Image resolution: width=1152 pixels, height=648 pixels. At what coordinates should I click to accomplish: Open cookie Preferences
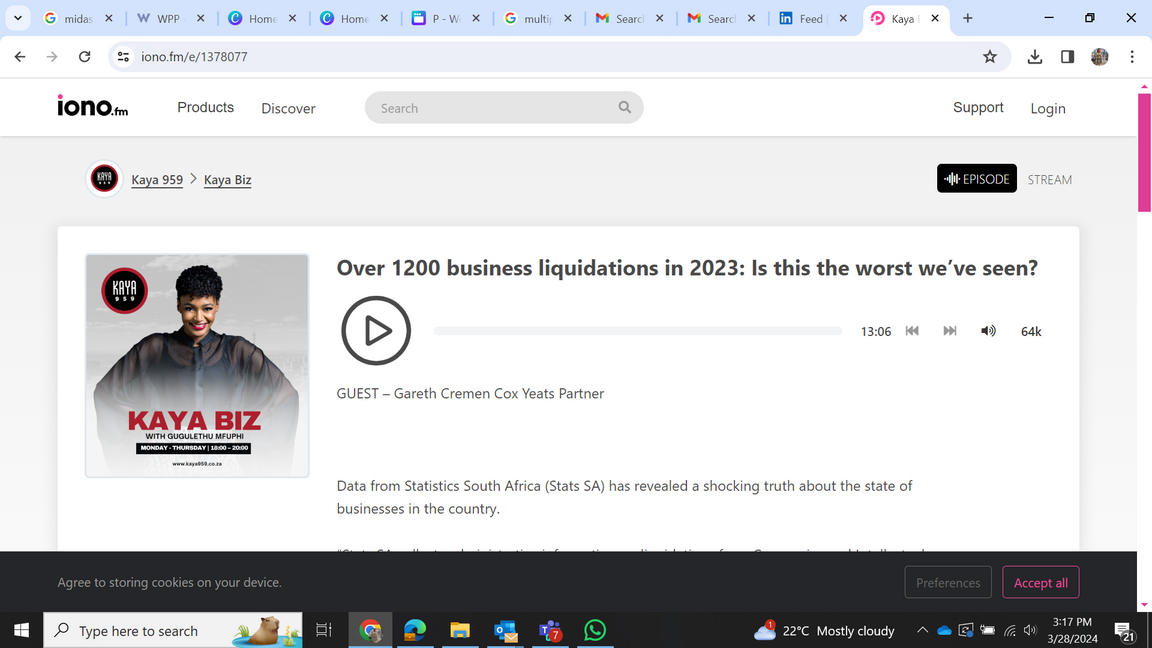(948, 583)
